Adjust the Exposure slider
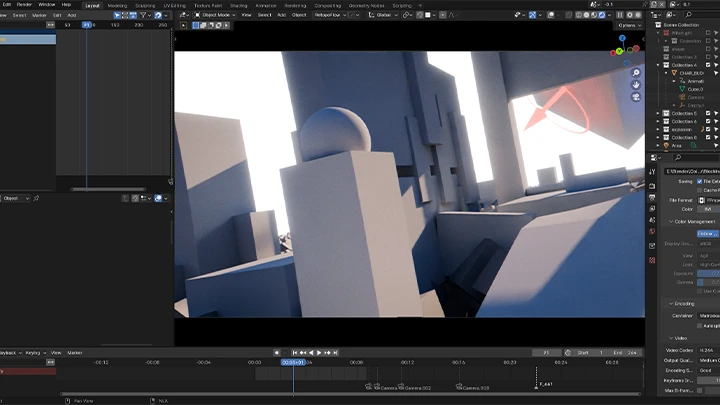The image size is (720, 405). click(x=709, y=274)
